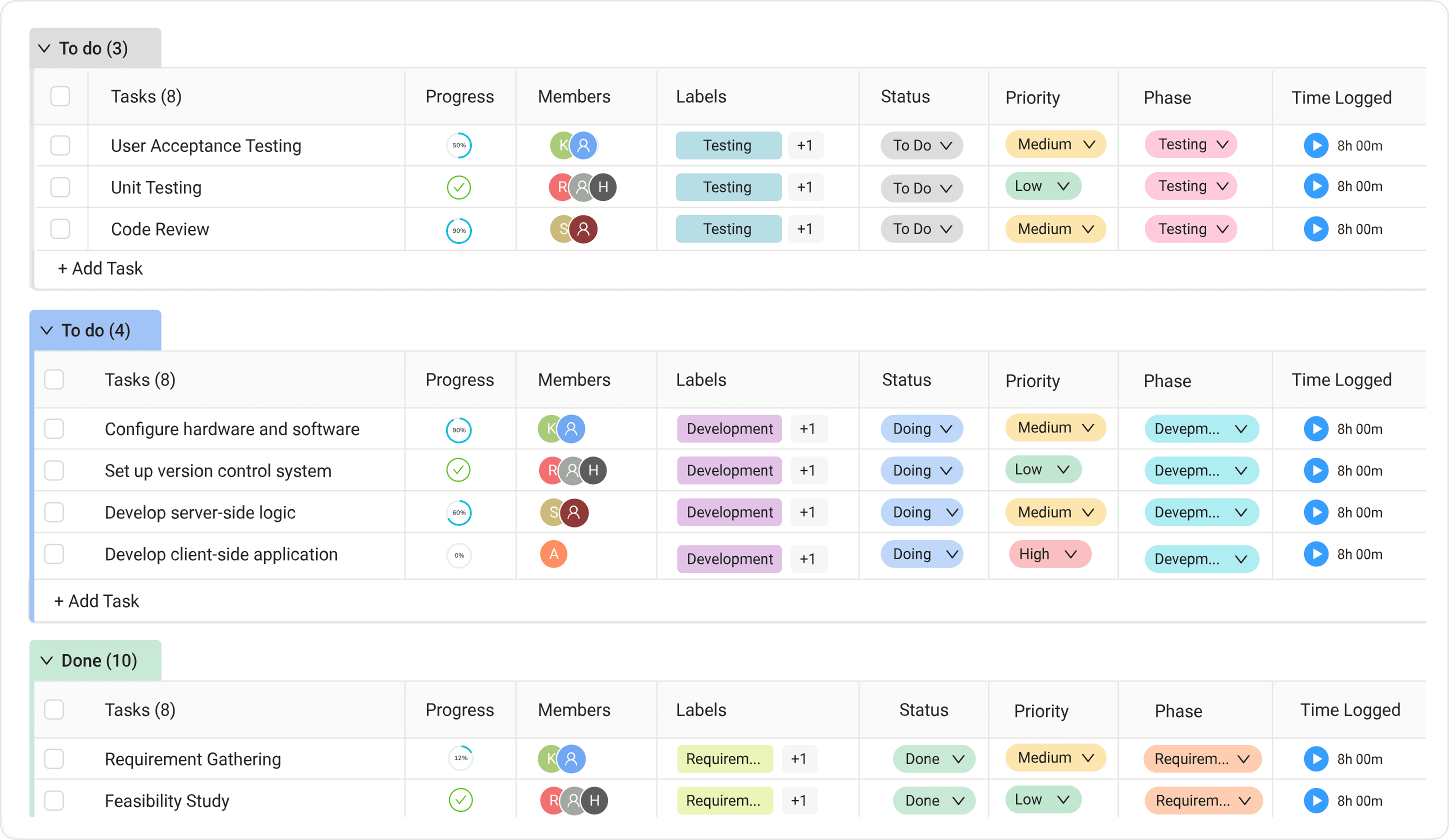This screenshot has height=840, width=1449.
Task: Click the 50% progress ring on User Acceptance Testing
Action: [458, 145]
